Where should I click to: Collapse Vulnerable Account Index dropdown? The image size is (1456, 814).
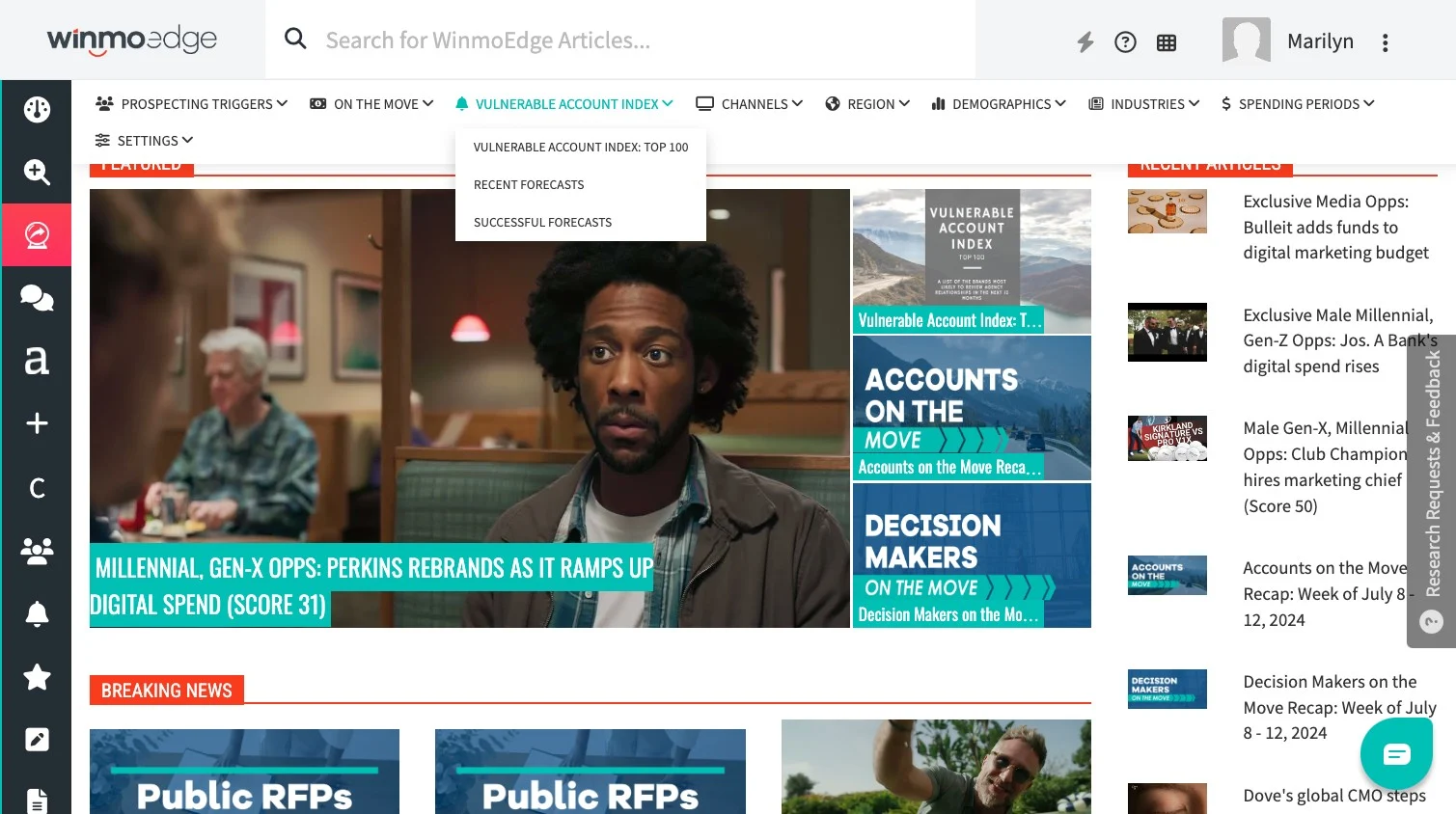[x=564, y=103]
